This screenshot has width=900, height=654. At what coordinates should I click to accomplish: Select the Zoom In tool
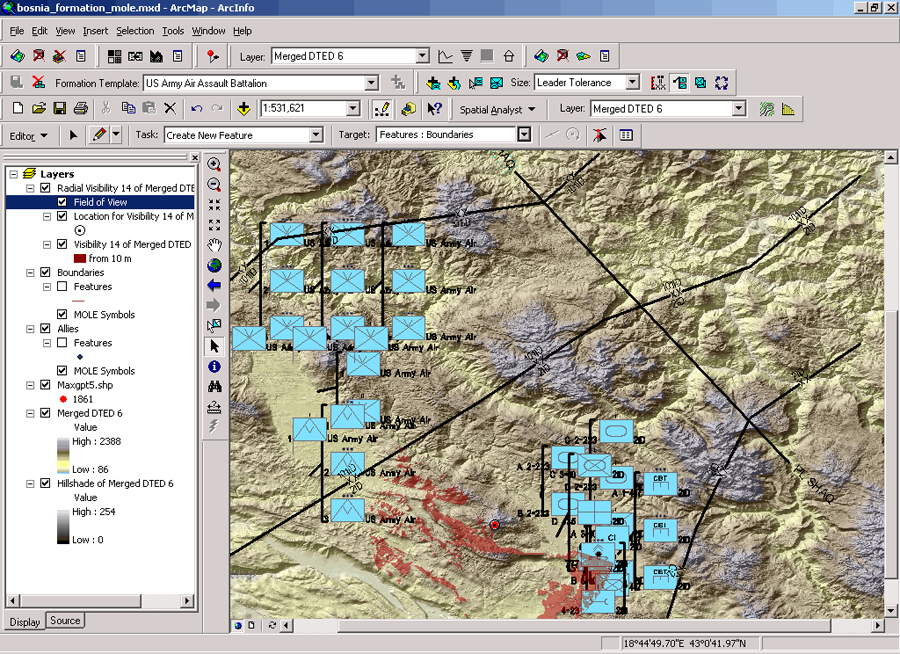pos(214,165)
